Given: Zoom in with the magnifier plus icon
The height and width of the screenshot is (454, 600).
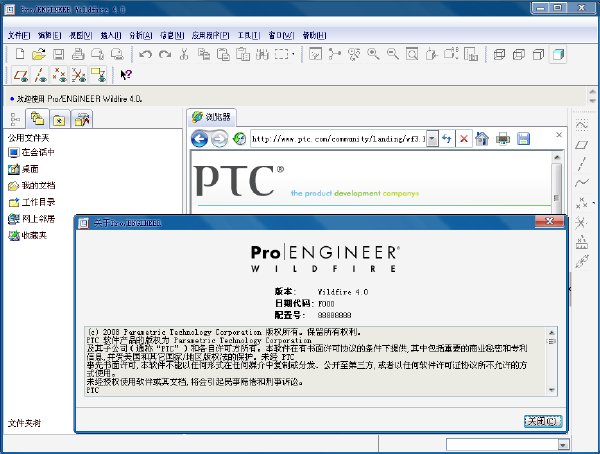Looking at the screenshot, I should pyautogui.click(x=373, y=54).
